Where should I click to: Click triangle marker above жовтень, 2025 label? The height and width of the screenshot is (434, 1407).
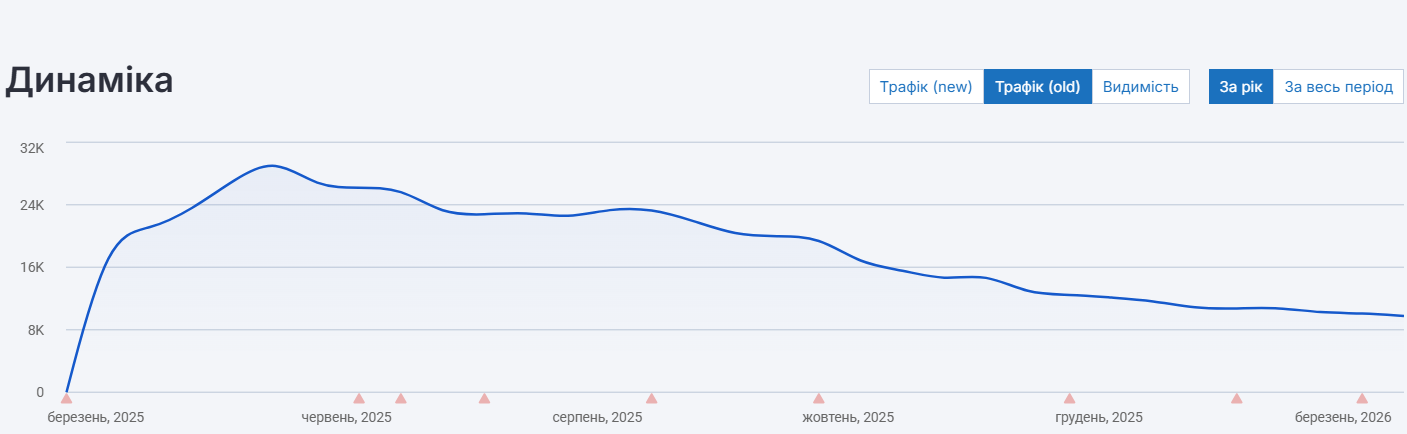pyautogui.click(x=818, y=398)
